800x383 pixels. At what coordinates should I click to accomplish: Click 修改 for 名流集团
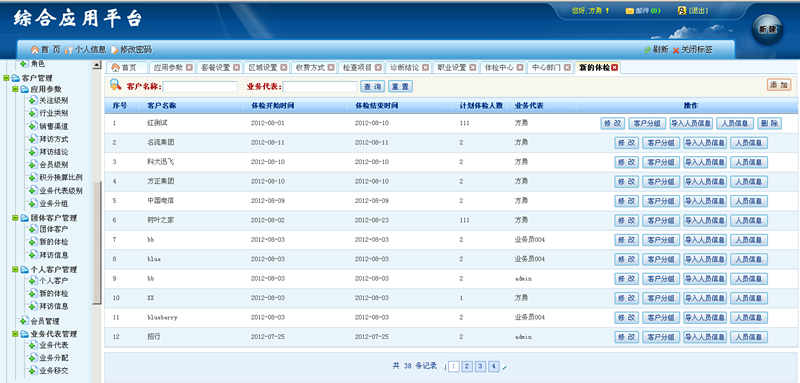click(627, 143)
